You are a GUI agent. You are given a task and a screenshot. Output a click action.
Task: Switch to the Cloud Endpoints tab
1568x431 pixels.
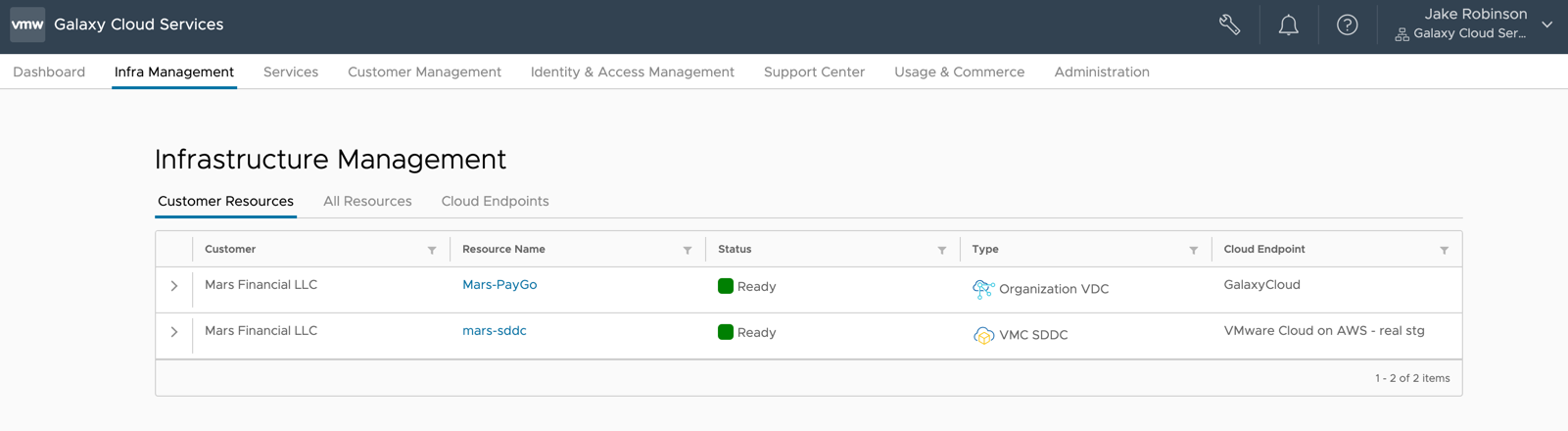495,201
